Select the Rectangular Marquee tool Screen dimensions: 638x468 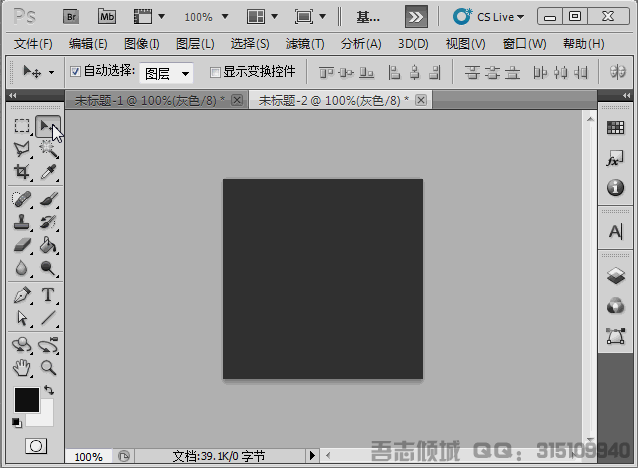22,126
